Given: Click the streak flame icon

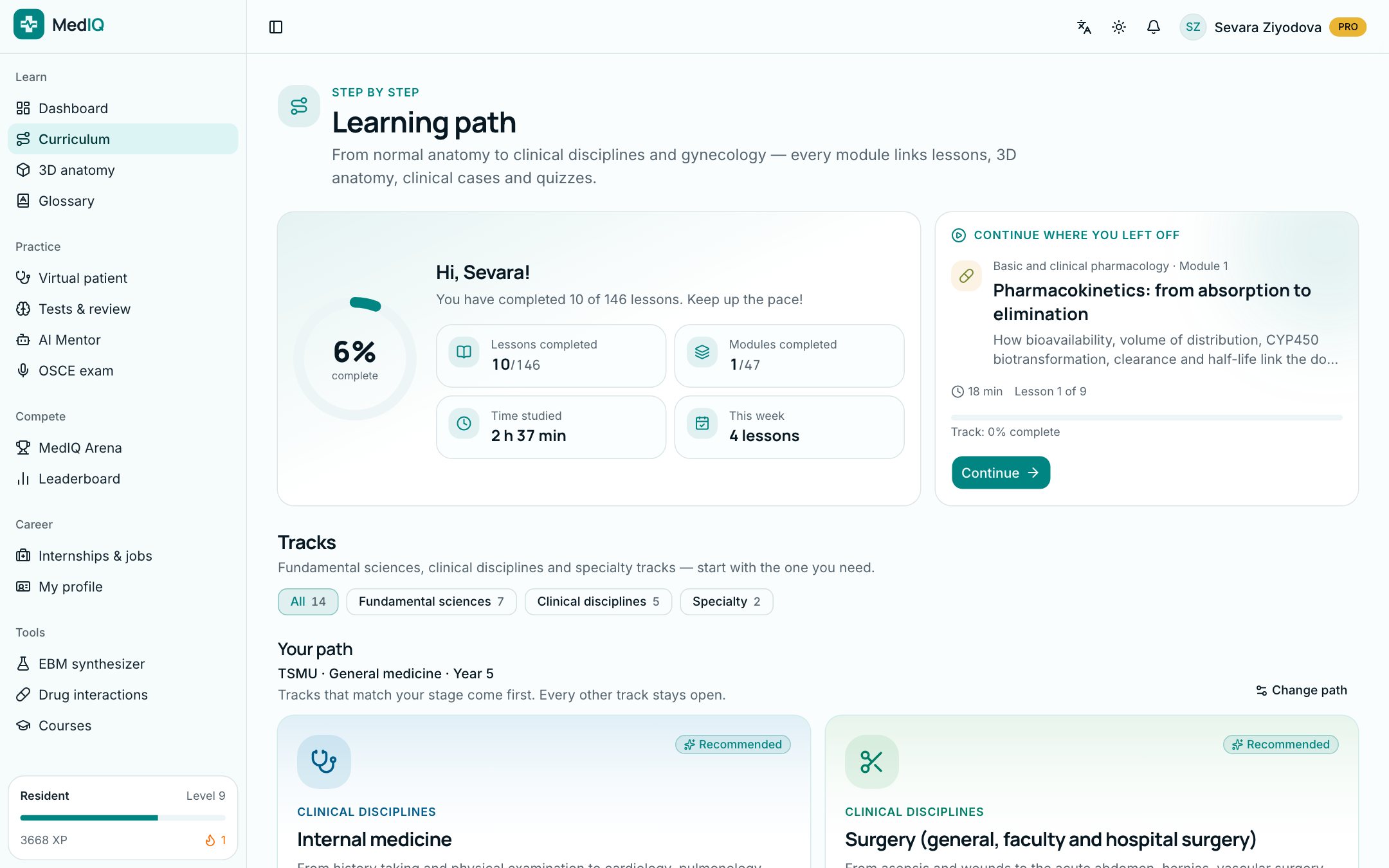Looking at the screenshot, I should pyautogui.click(x=210, y=840).
